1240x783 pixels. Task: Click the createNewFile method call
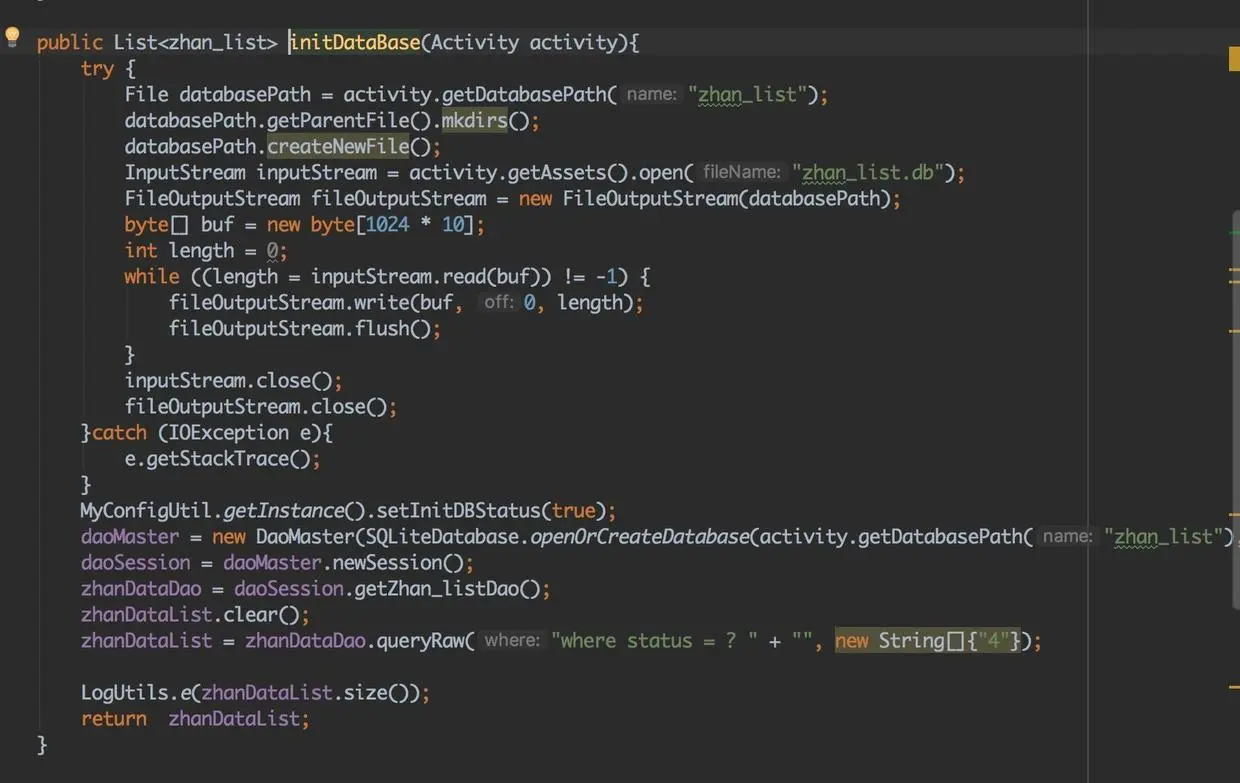tap(338, 146)
